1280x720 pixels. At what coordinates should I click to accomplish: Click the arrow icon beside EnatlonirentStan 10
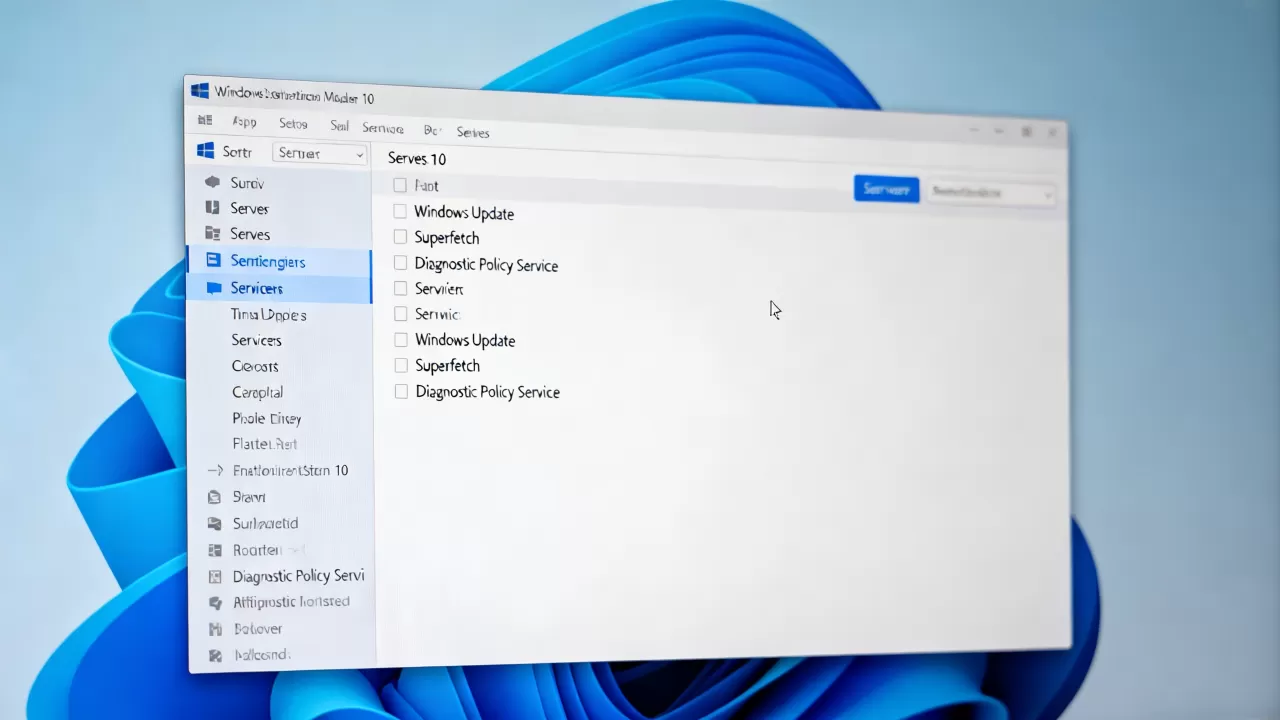coord(214,470)
